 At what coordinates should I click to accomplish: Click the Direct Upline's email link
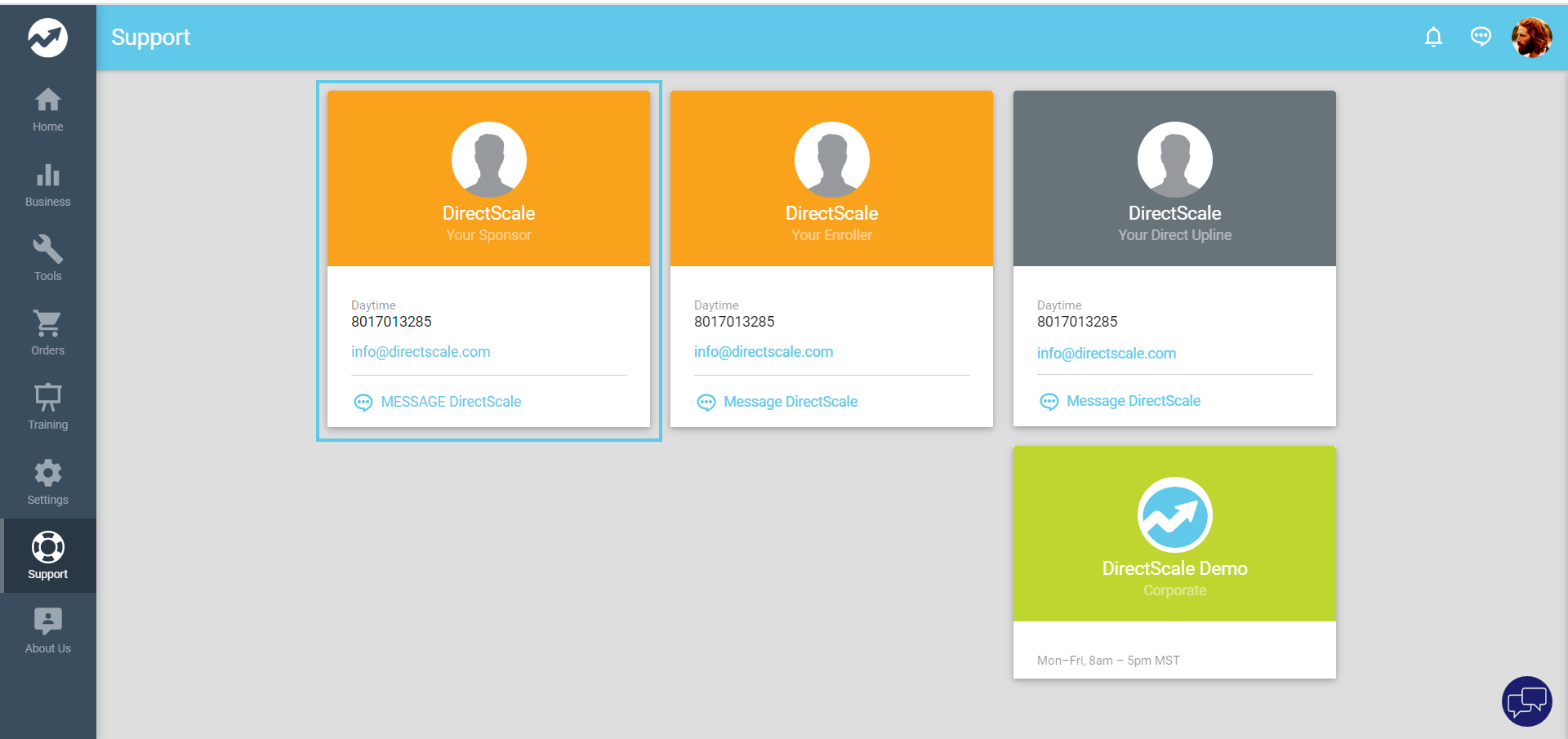[1107, 354]
